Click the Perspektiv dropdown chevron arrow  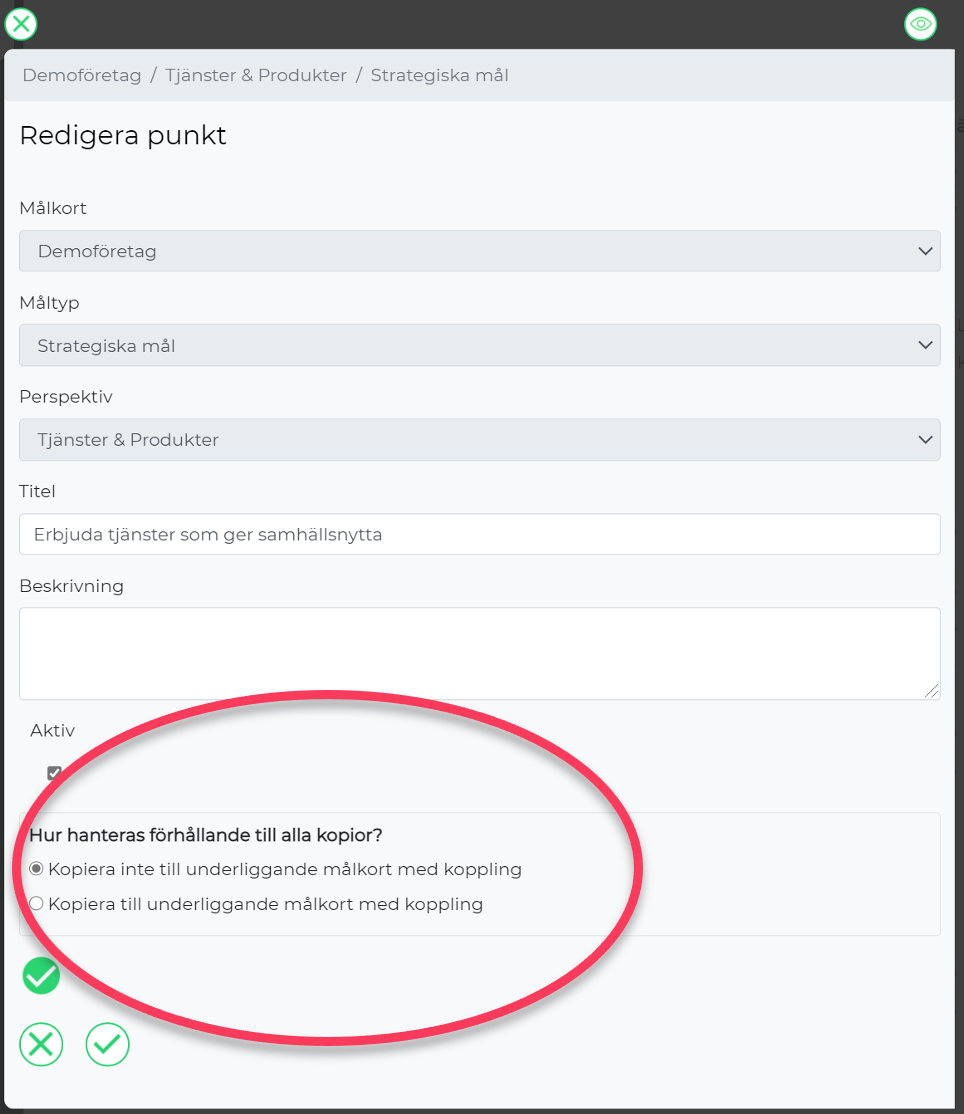click(925, 440)
